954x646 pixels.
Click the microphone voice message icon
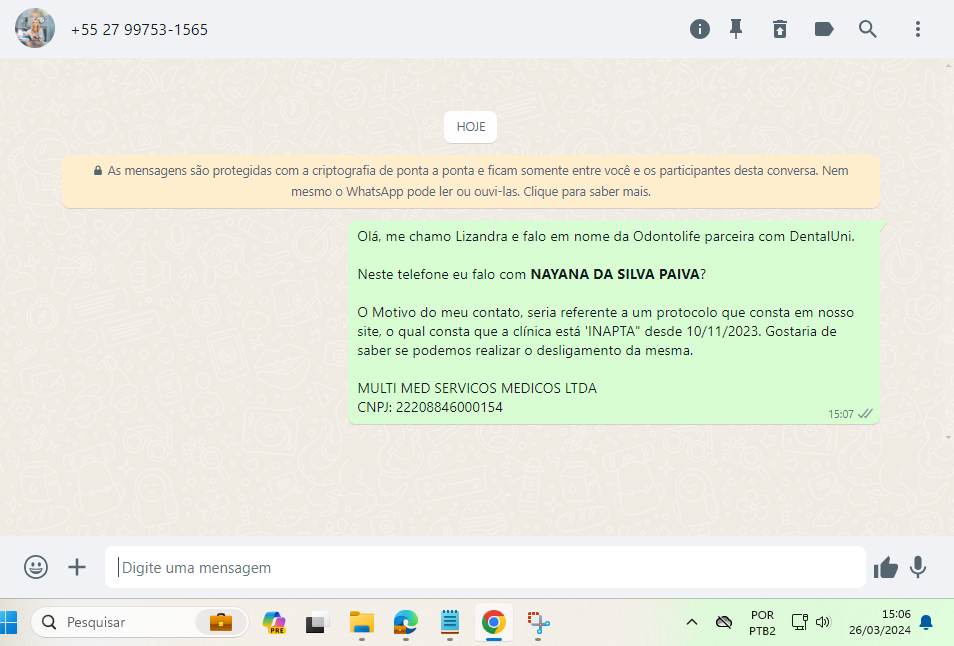click(x=918, y=567)
